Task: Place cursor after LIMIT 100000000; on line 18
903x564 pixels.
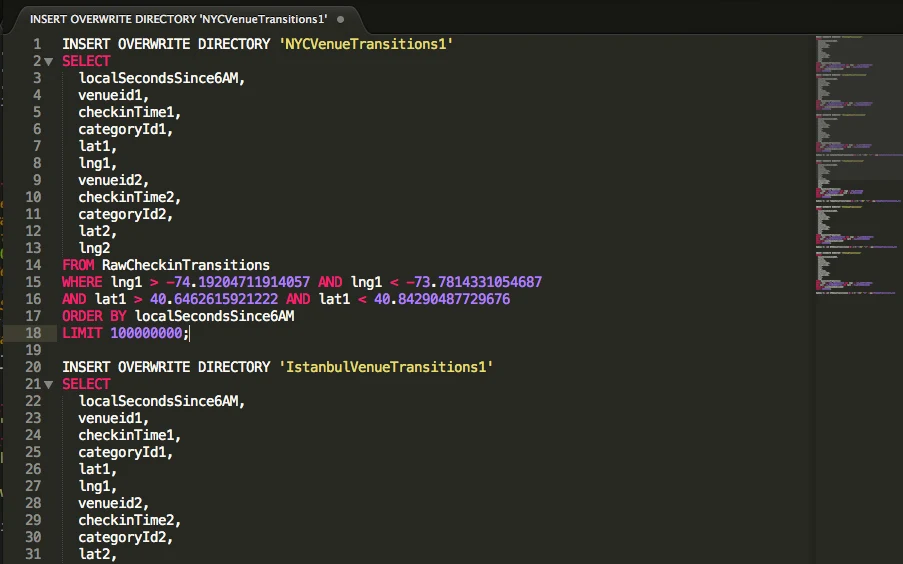Action: pyautogui.click(x=189, y=332)
